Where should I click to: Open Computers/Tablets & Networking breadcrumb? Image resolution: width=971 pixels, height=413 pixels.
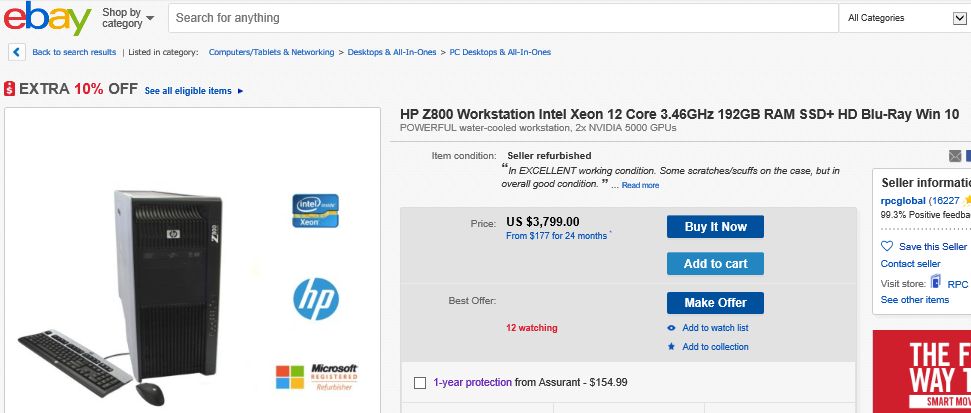click(271, 52)
